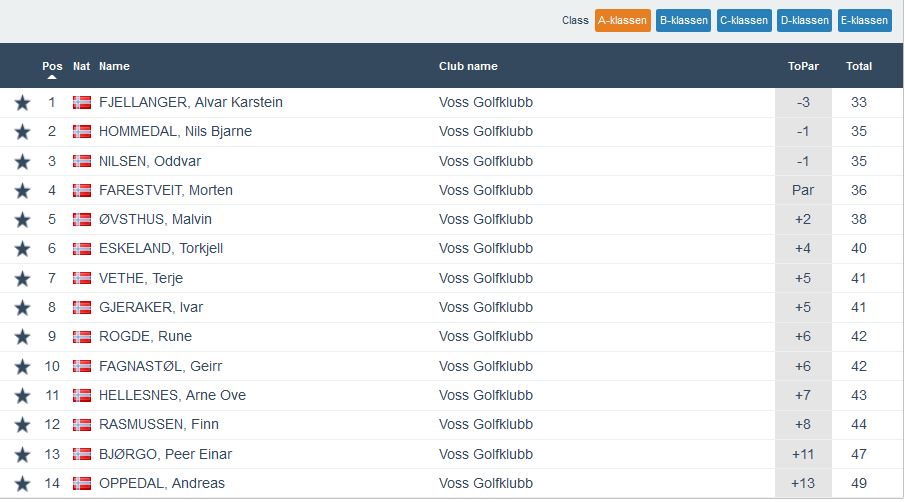Image resolution: width=905 pixels, height=502 pixels.
Task: Click the Club name column header
Action: [x=468, y=66]
